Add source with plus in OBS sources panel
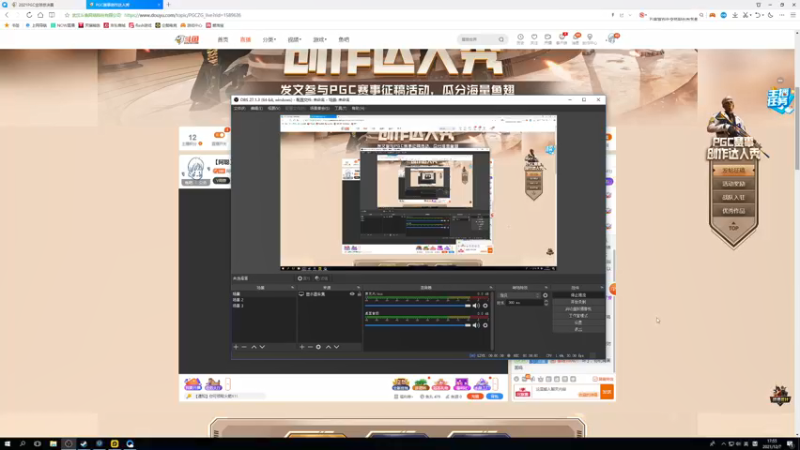The image size is (800, 450). [302, 347]
